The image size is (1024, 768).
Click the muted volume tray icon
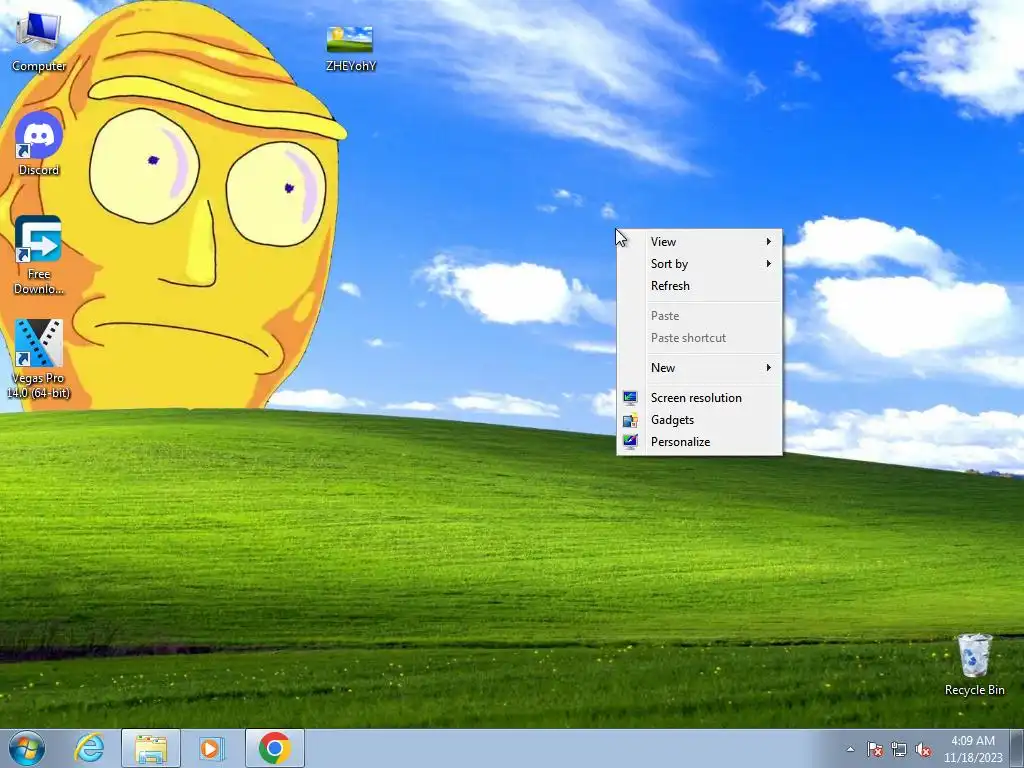[x=923, y=749]
